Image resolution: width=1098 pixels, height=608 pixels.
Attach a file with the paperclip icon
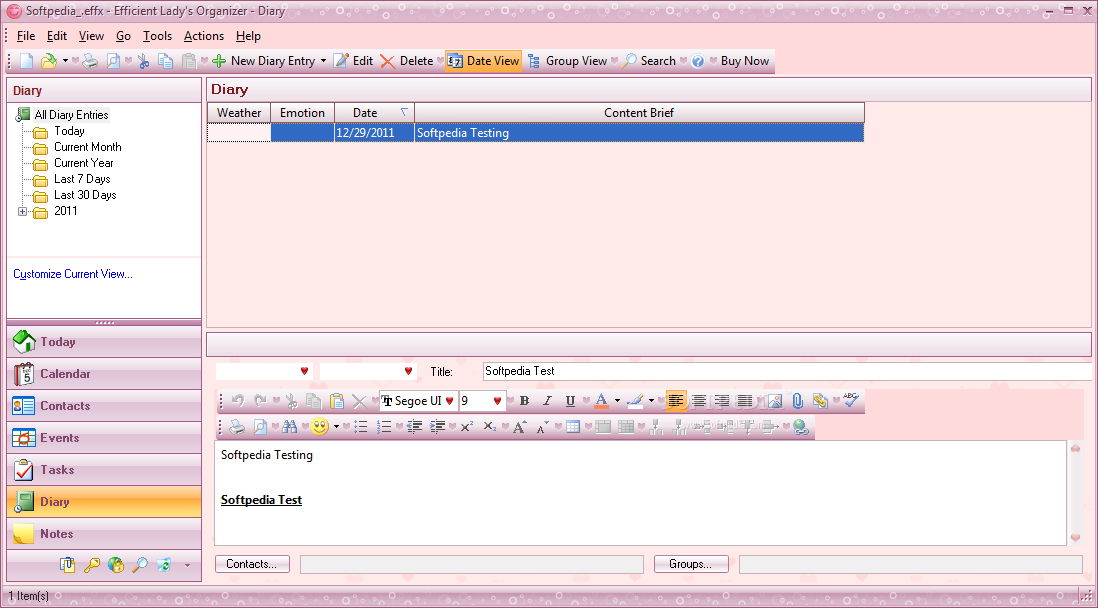pyautogui.click(x=797, y=401)
